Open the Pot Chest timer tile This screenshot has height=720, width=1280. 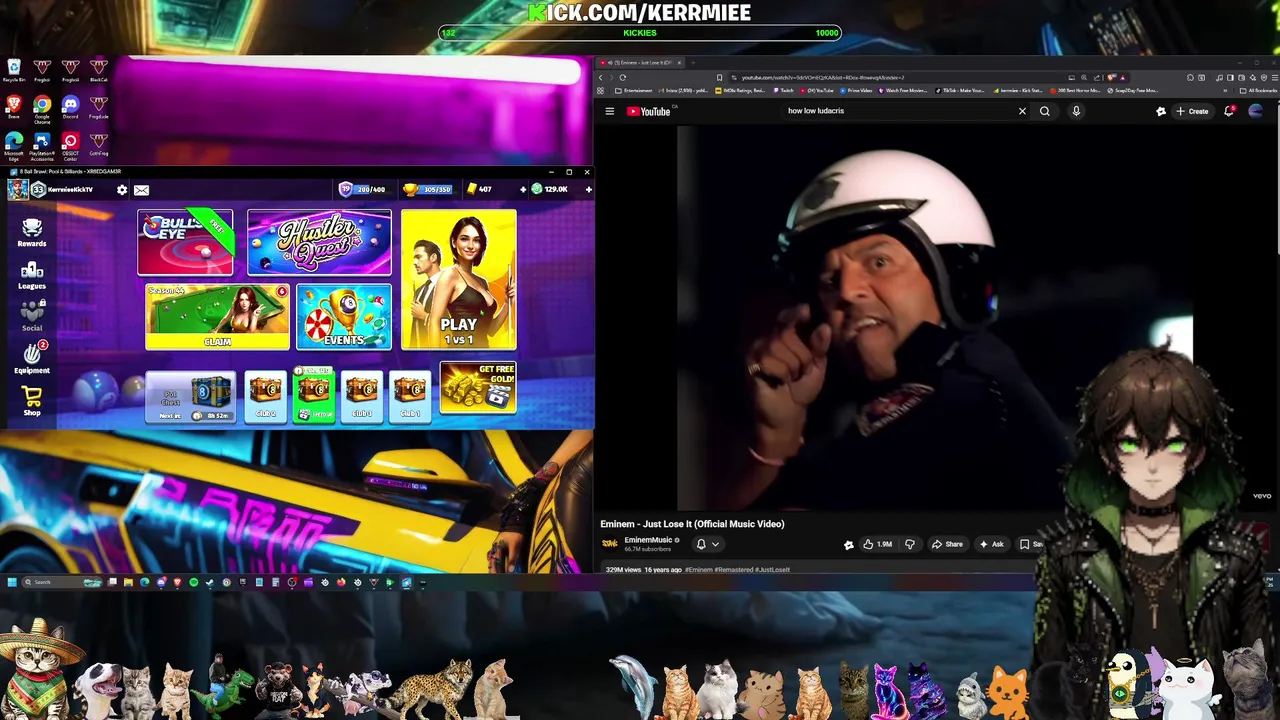[191, 397]
